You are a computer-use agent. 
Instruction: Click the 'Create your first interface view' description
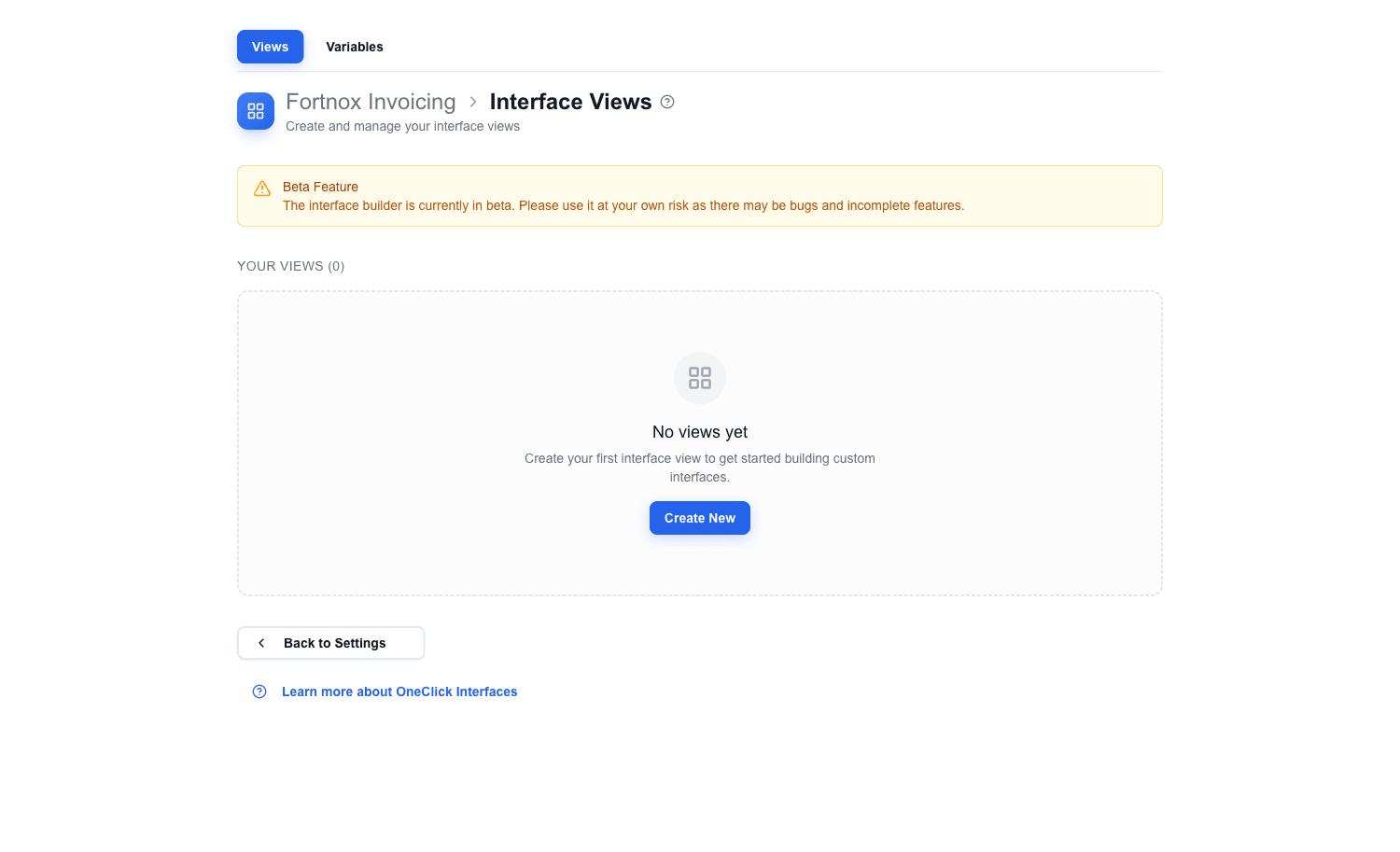tap(700, 468)
